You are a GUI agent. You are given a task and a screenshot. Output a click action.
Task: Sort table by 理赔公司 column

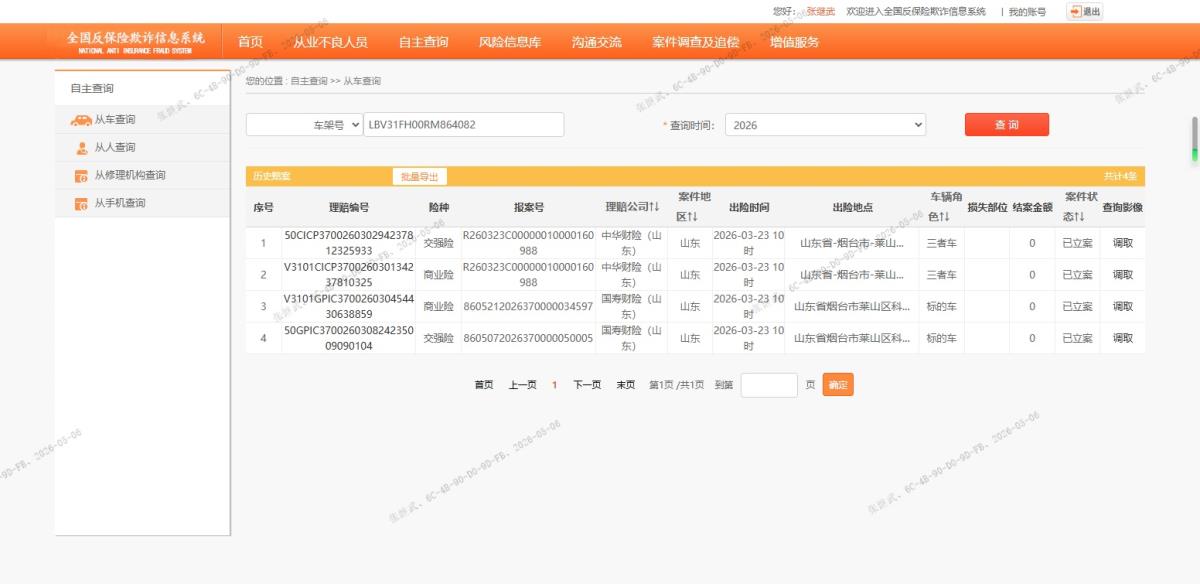point(632,207)
